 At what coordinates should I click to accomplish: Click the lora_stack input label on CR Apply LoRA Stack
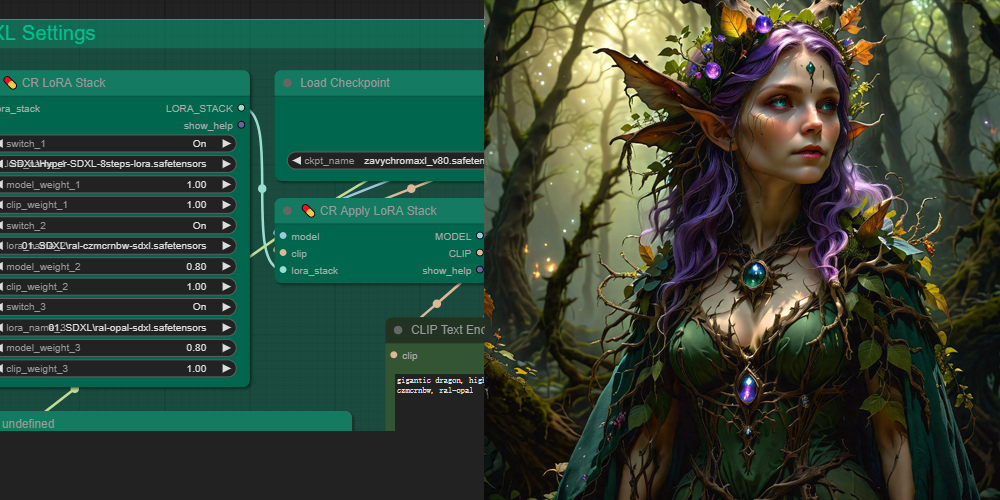point(314,270)
